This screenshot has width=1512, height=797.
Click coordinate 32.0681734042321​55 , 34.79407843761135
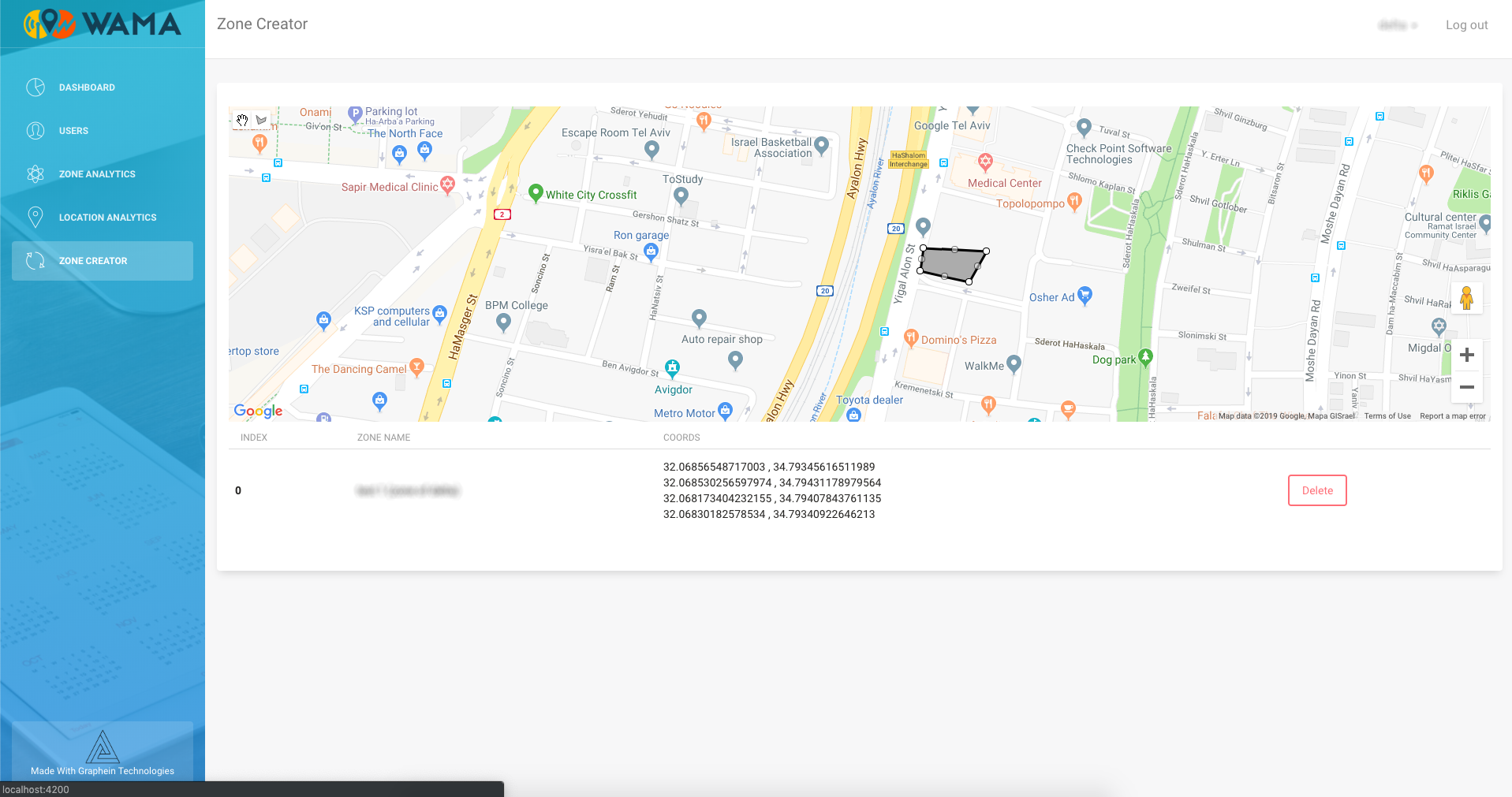click(x=772, y=498)
